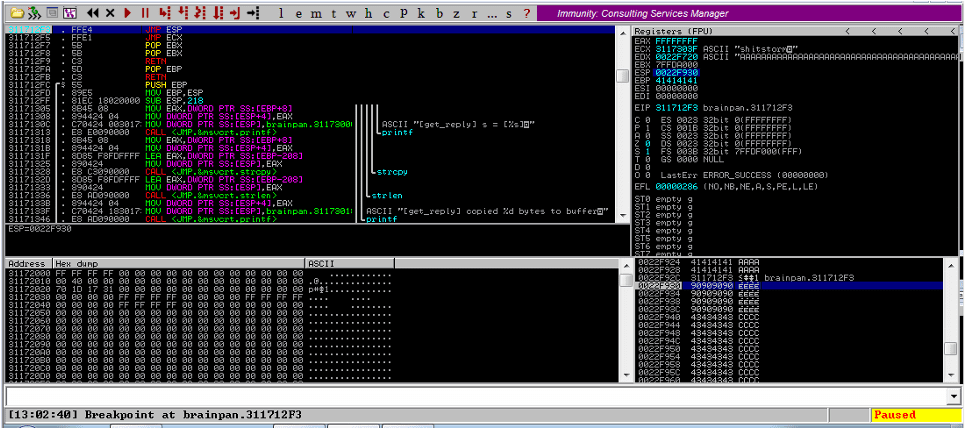Close the debugged program with X icon

coord(108,13)
